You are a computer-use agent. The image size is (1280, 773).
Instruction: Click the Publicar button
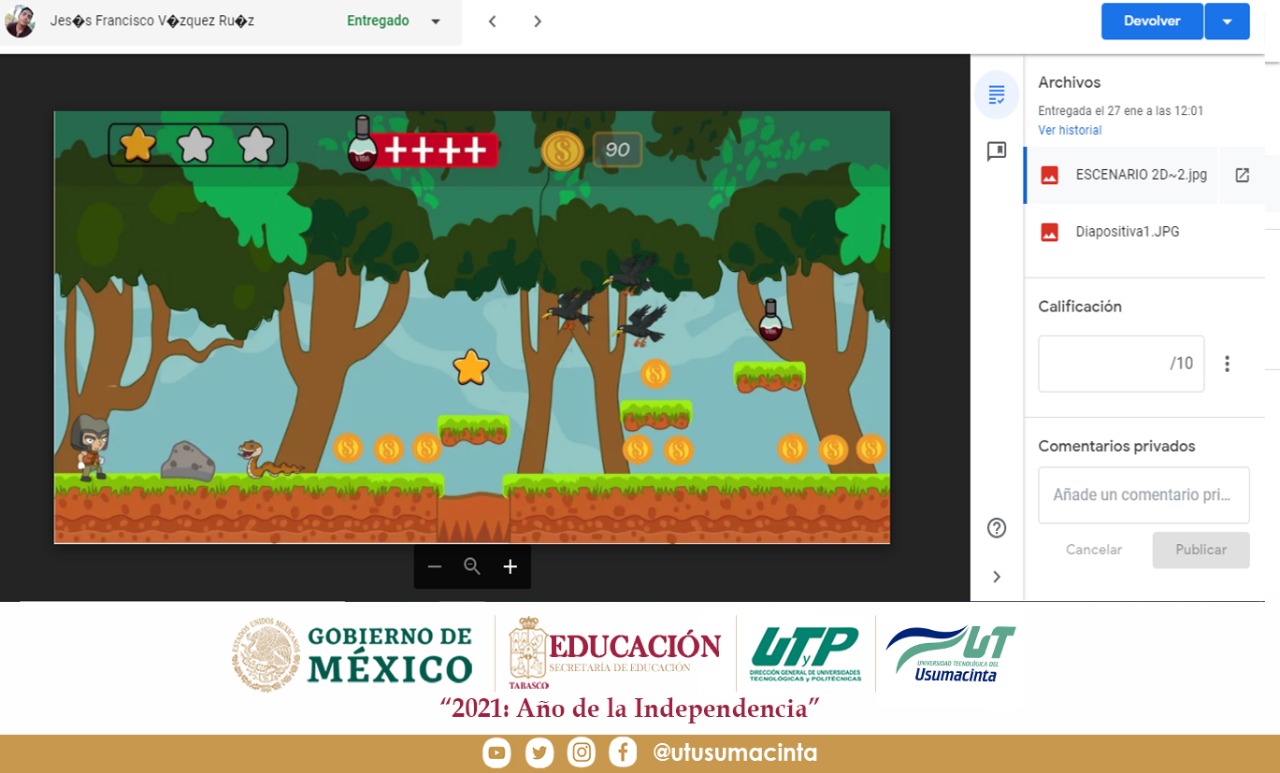pos(1201,550)
